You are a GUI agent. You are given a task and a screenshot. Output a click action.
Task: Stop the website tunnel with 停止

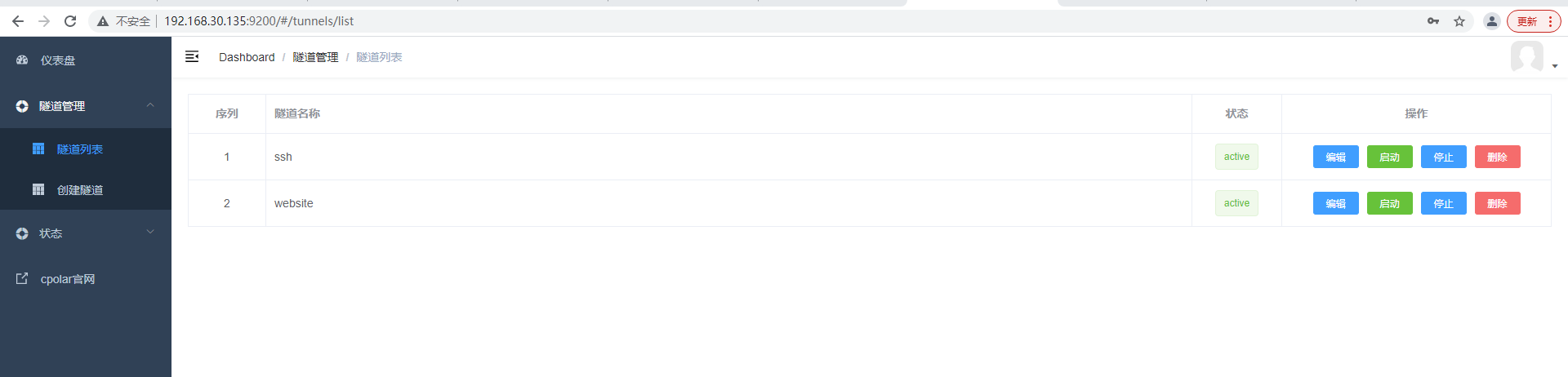click(x=1444, y=203)
